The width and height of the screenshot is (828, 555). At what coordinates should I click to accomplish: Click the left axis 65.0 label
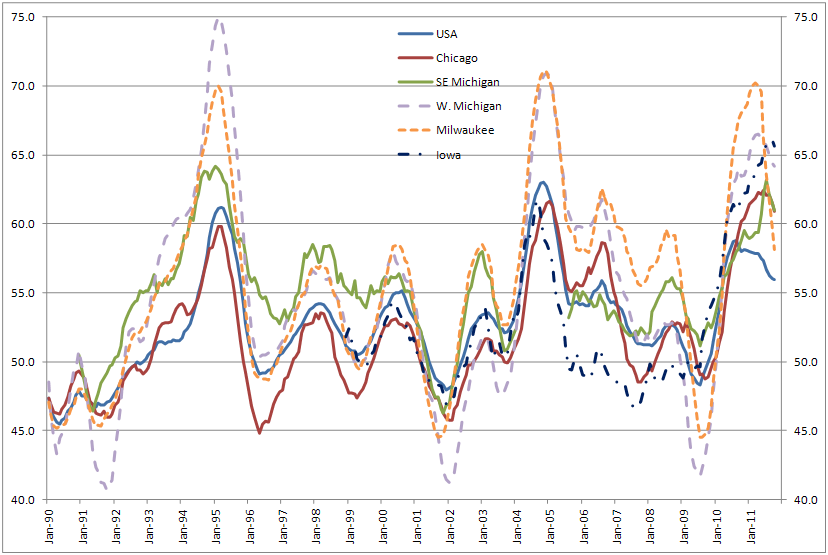pos(23,155)
